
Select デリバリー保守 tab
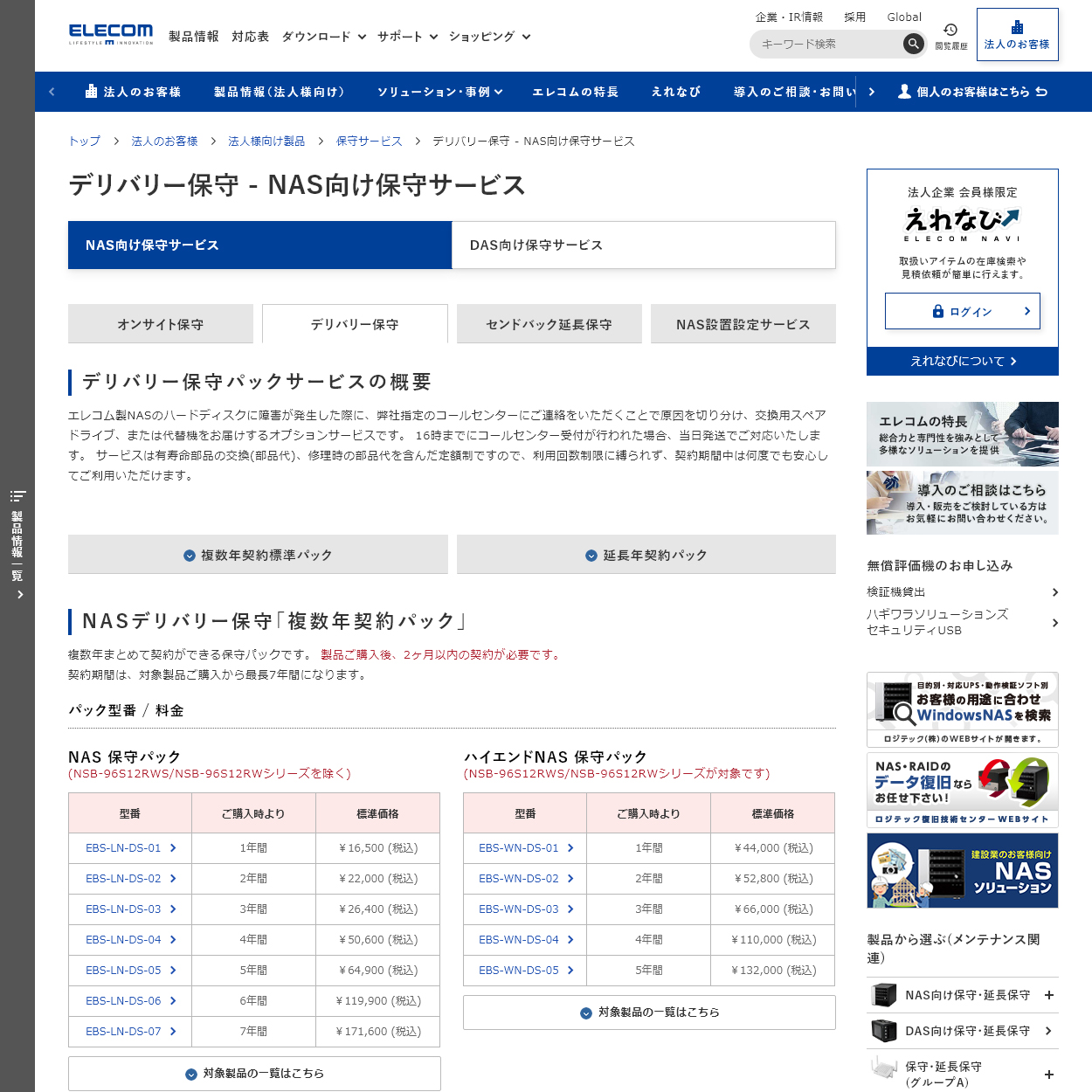[x=355, y=324]
